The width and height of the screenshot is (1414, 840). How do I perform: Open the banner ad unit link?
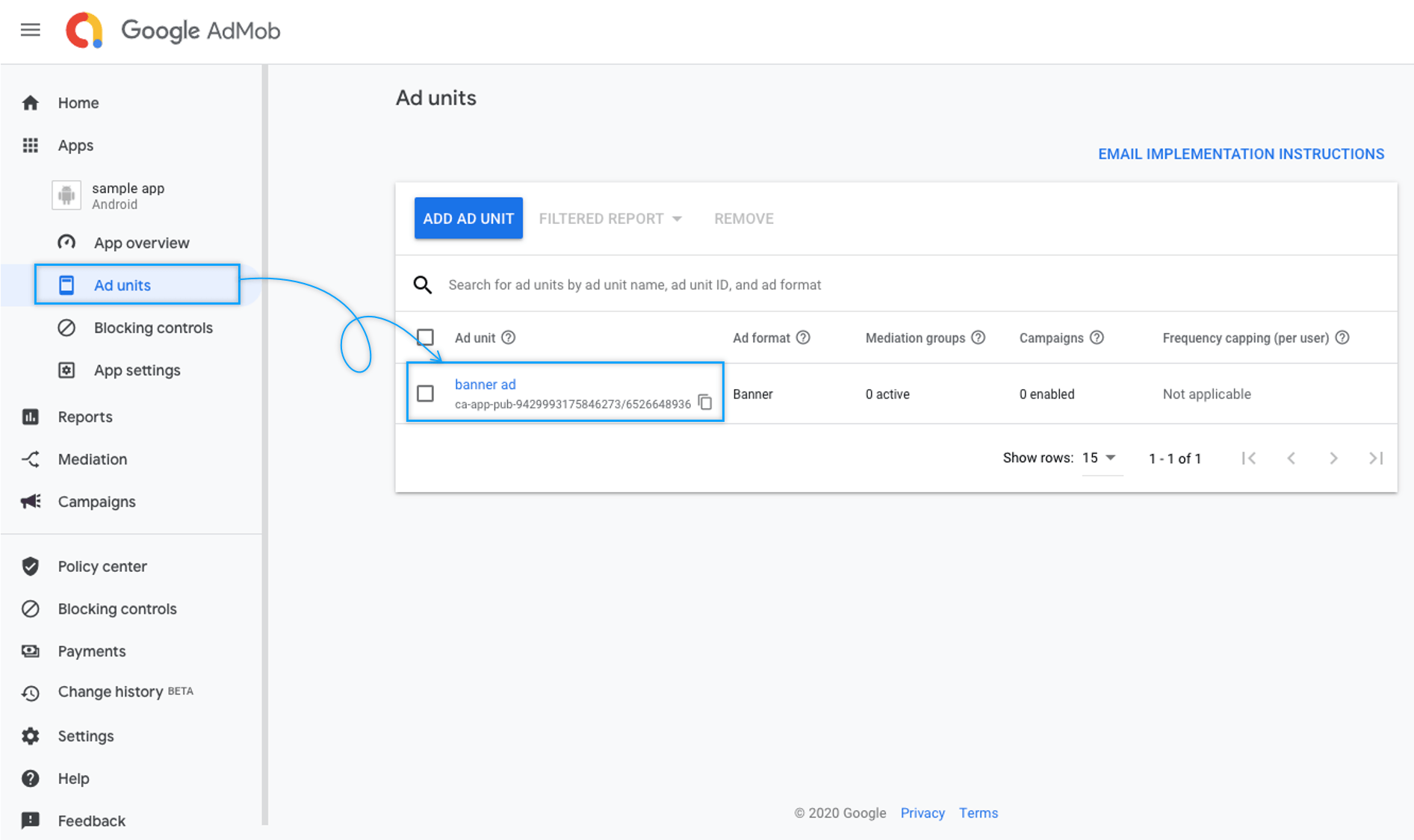point(485,385)
